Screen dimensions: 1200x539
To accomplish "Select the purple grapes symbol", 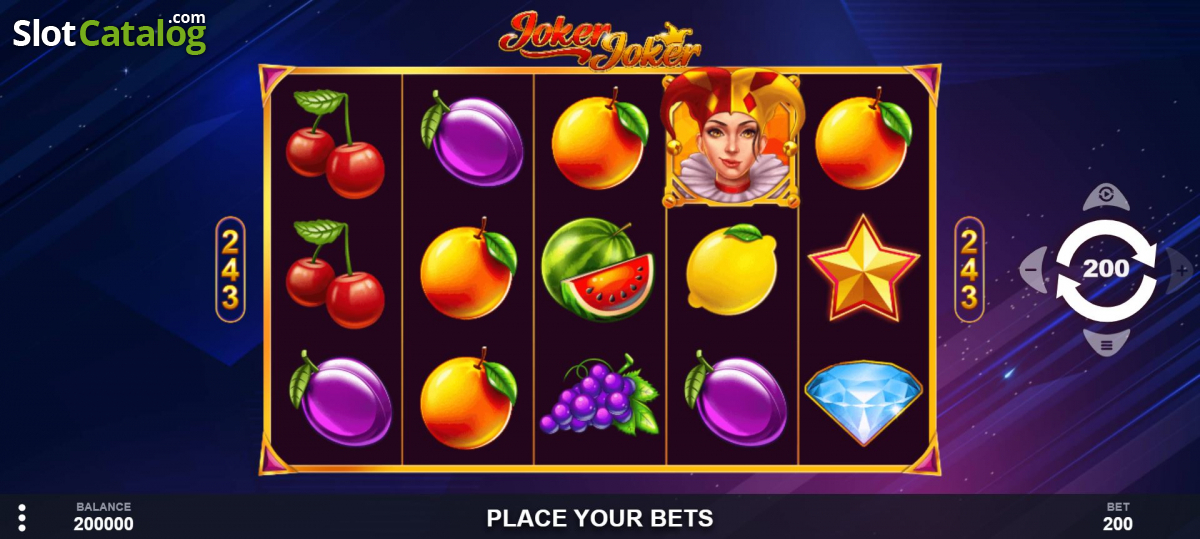I will 598,396.
